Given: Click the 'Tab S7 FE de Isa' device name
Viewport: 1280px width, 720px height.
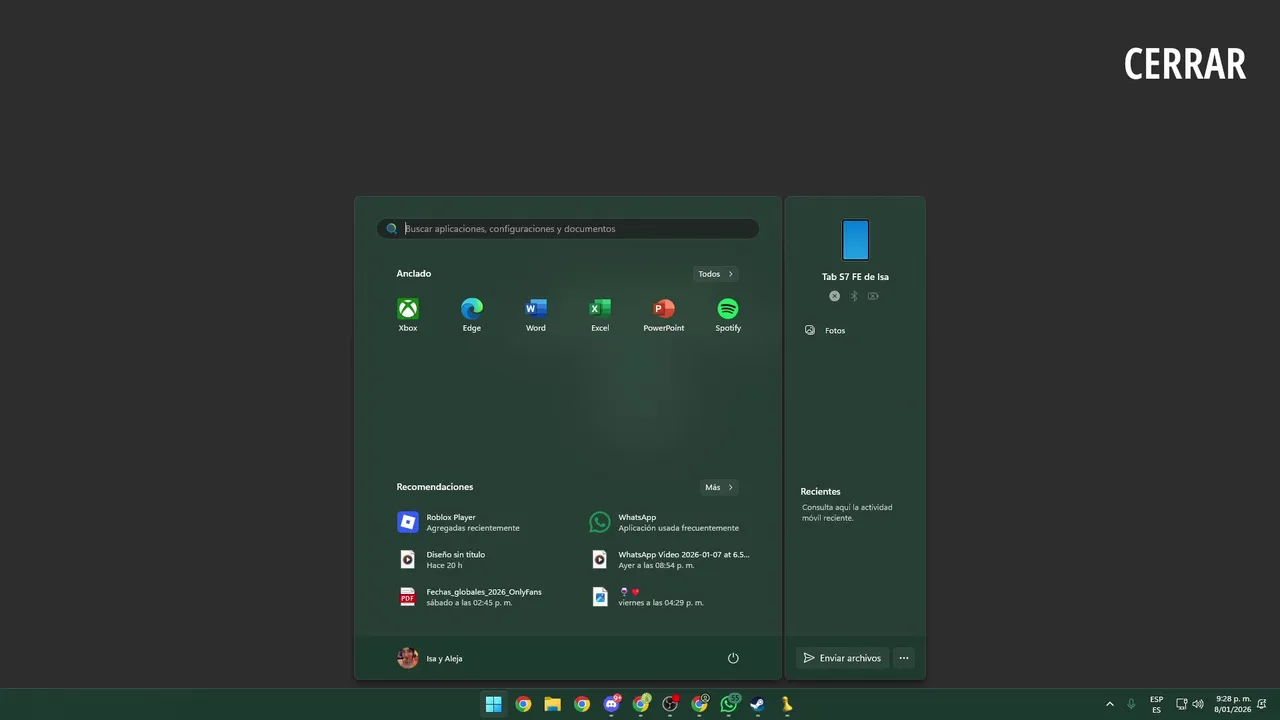Looking at the screenshot, I should (x=855, y=277).
